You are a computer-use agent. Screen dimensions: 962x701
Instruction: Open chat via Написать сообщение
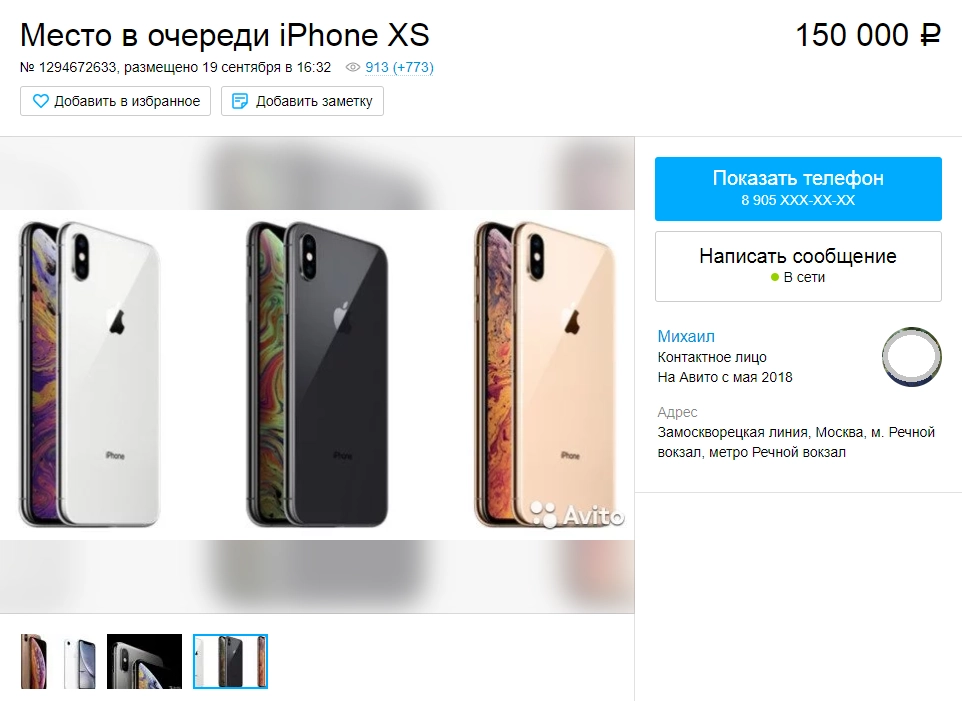coord(798,266)
